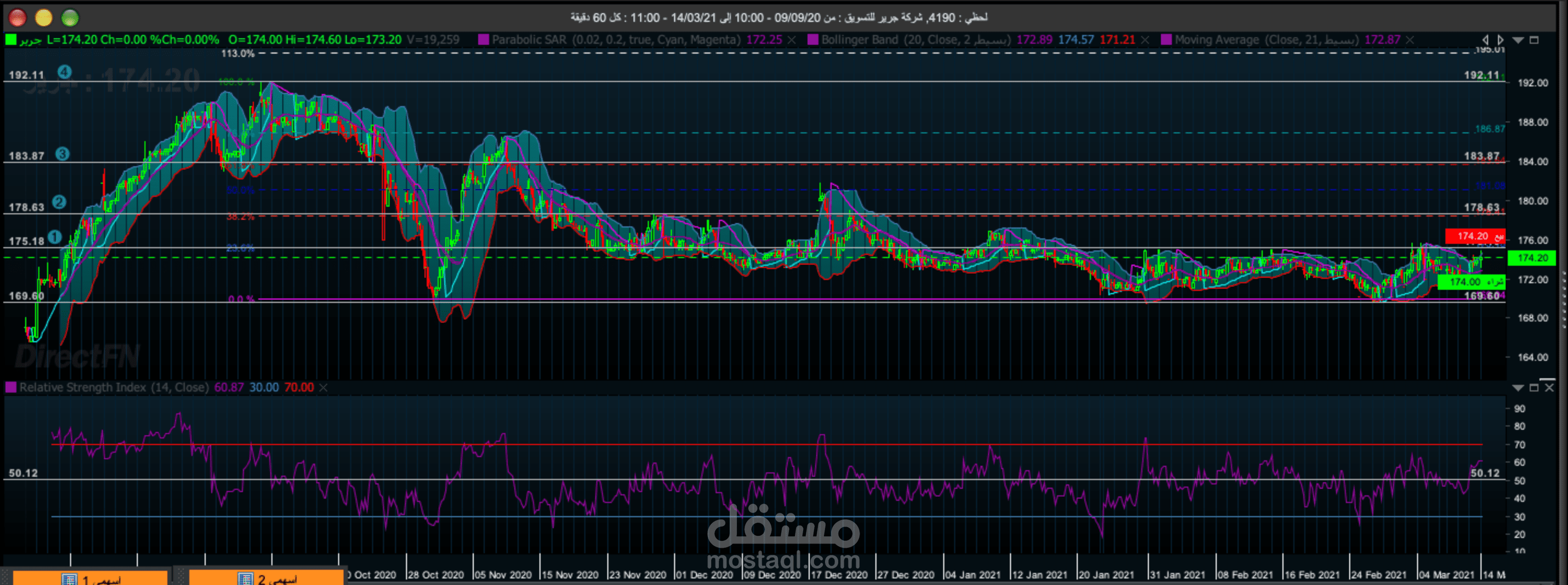Click the Parabolic SAR magenta color swatch
This screenshot has width=1568, height=585.
pos(484,39)
